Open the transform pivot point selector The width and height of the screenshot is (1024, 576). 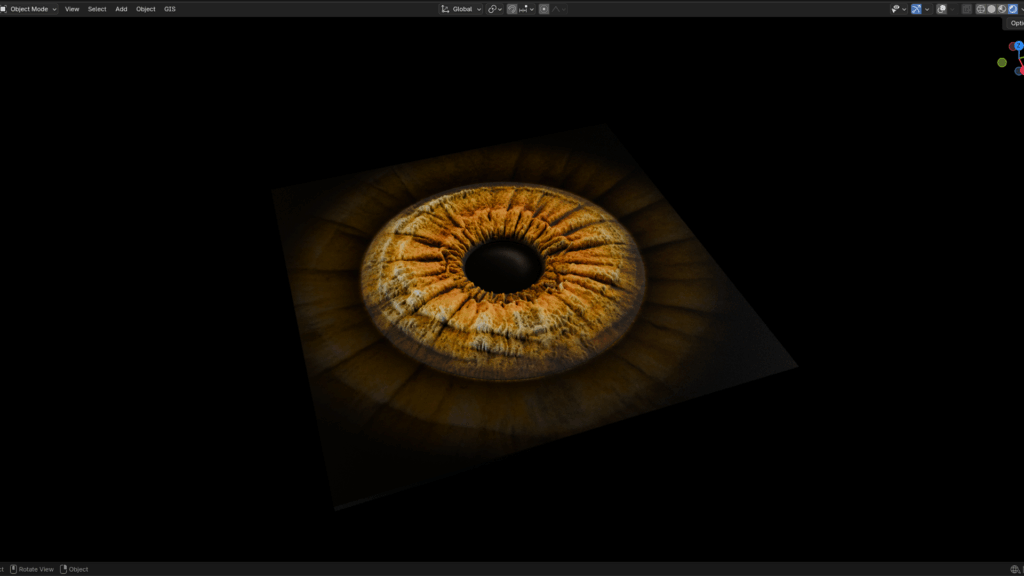494,9
